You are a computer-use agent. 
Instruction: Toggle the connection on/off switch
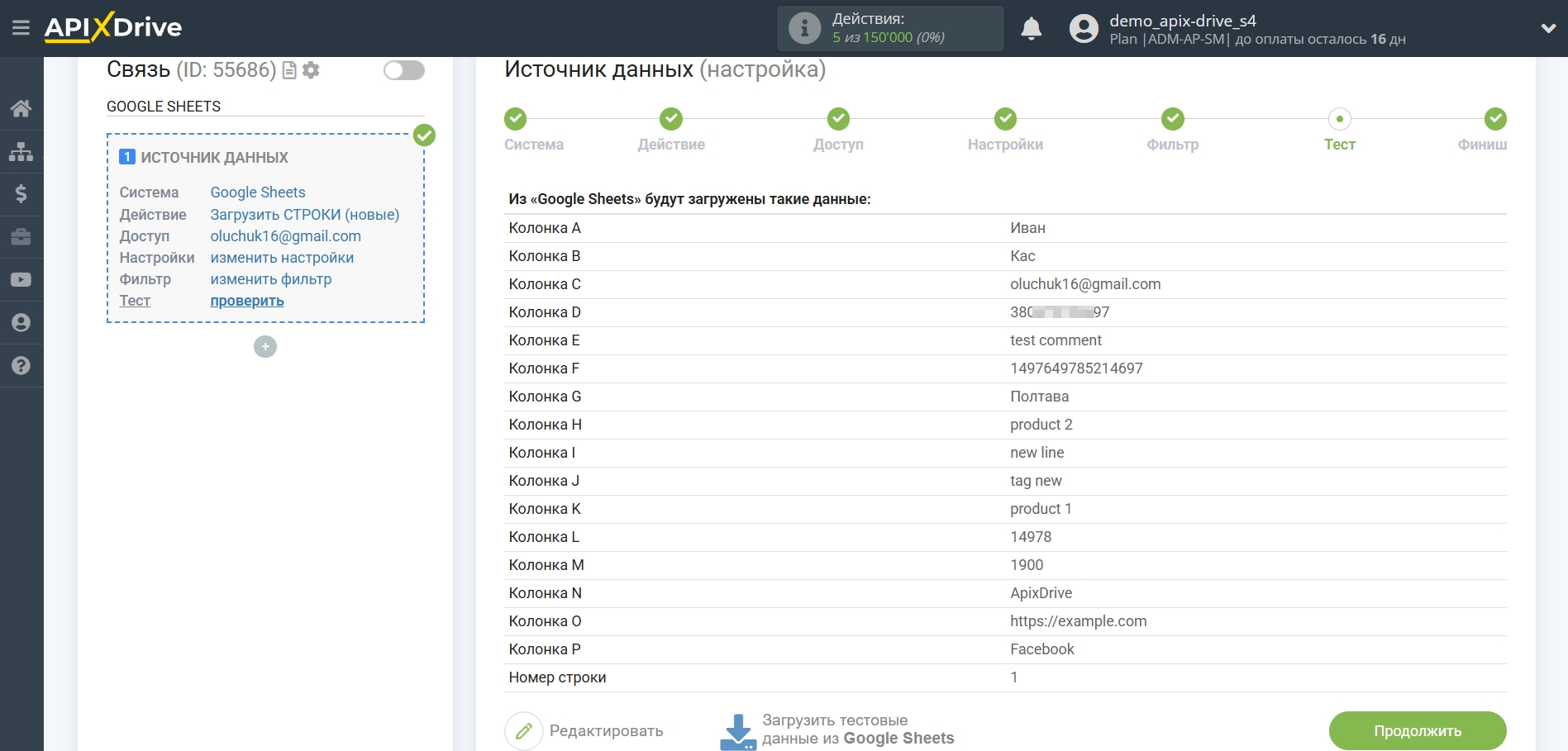coord(404,70)
